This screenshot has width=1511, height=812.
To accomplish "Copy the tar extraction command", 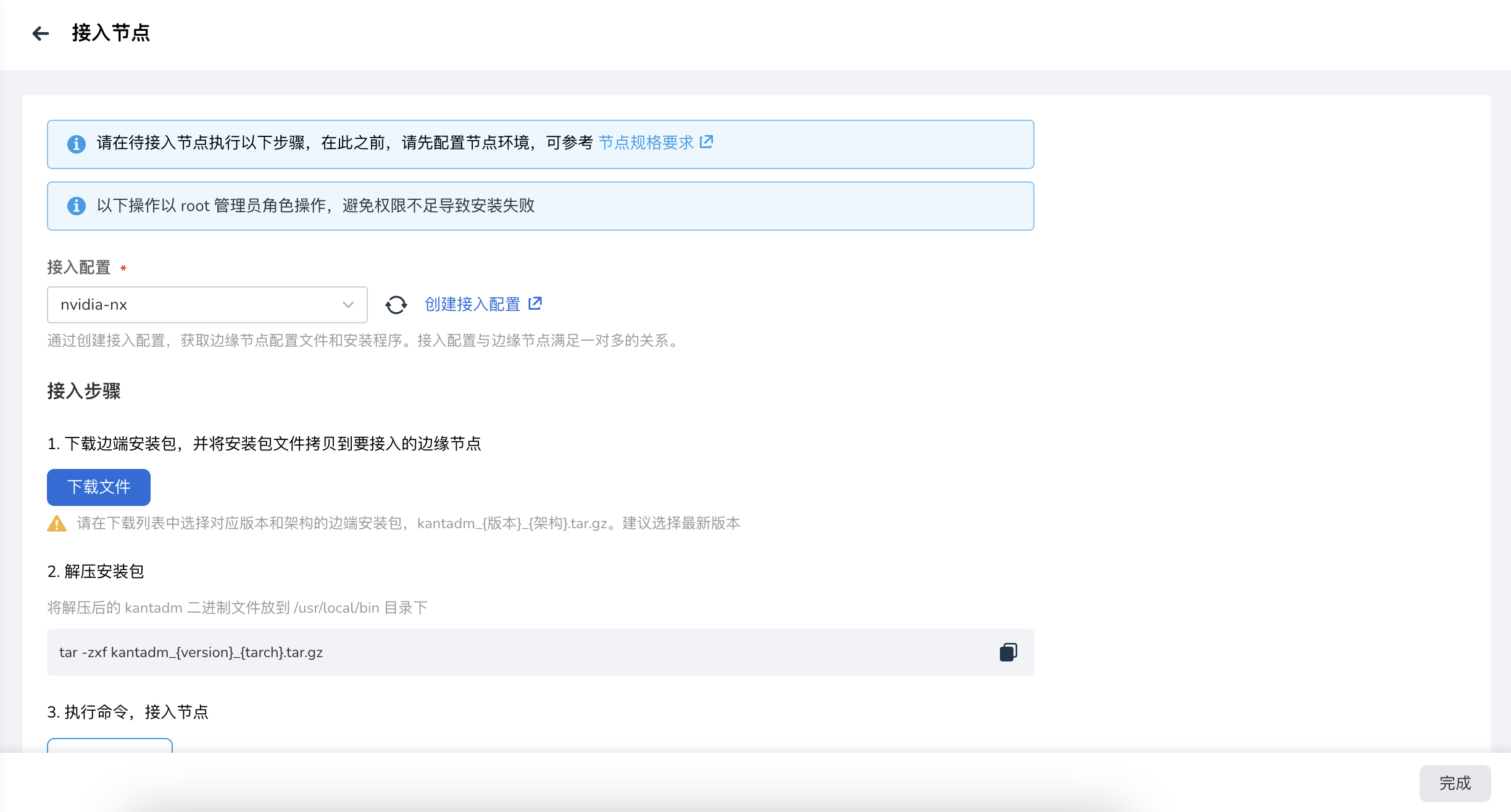I will tap(1009, 652).
